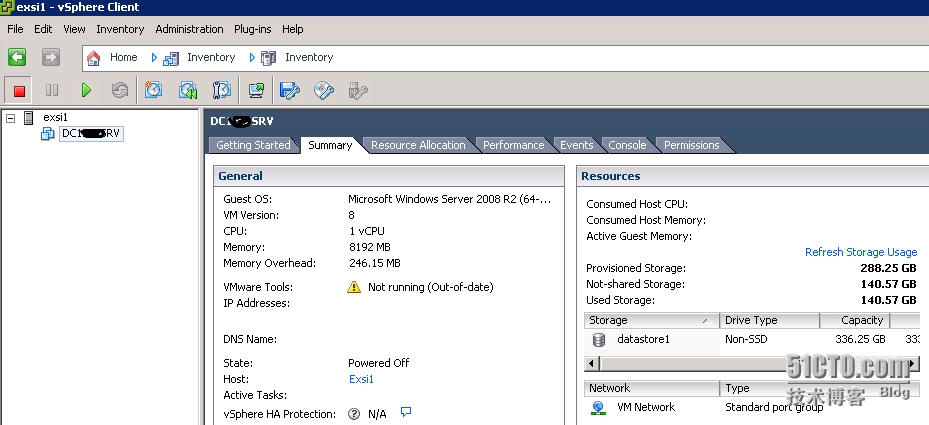Image resolution: width=929 pixels, height=425 pixels.
Task: Click the second Inventory breadcrumb
Action: (309, 57)
